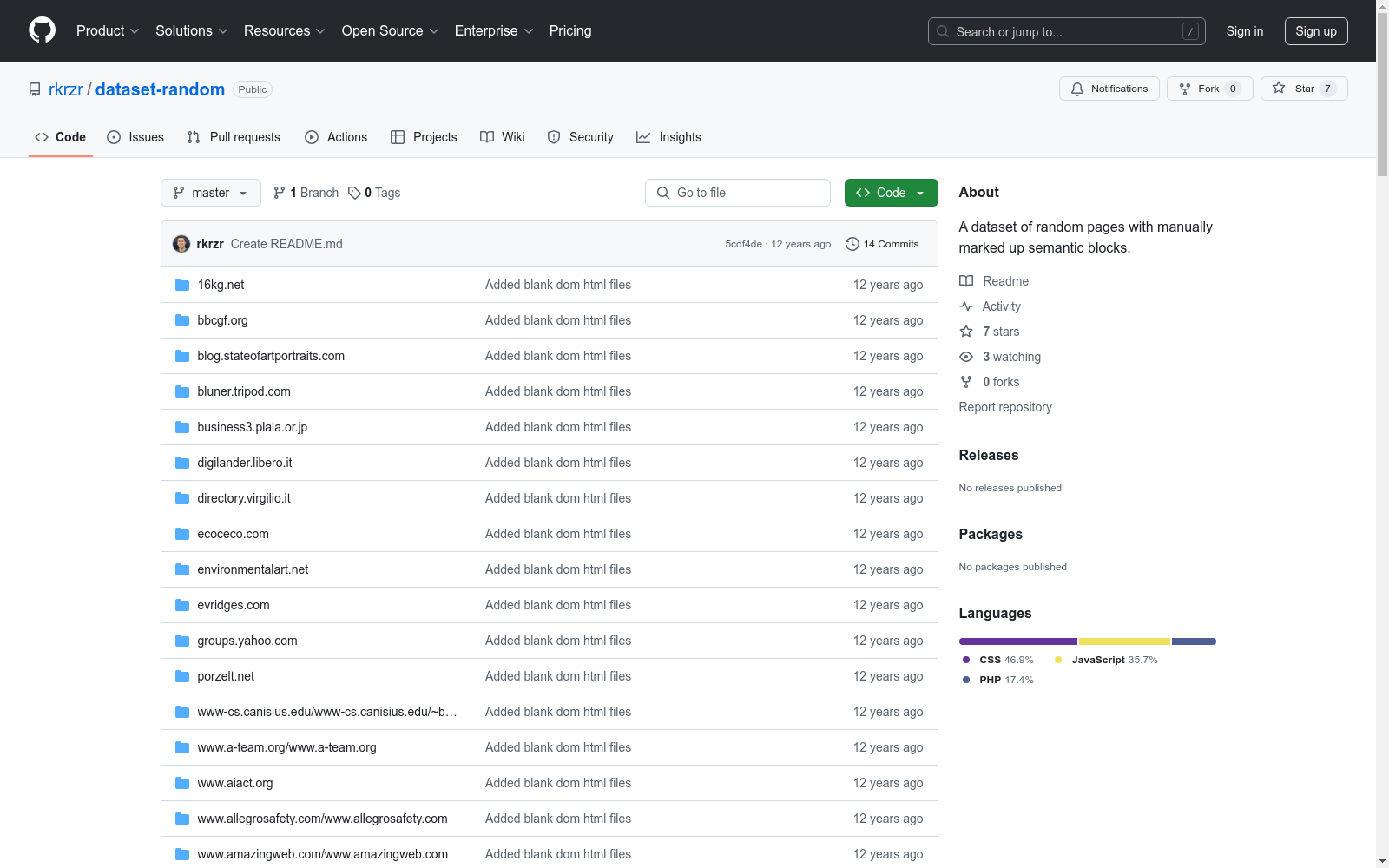Click folder icon for environmentalart.net
This screenshot has height=868, width=1389.
click(182, 569)
